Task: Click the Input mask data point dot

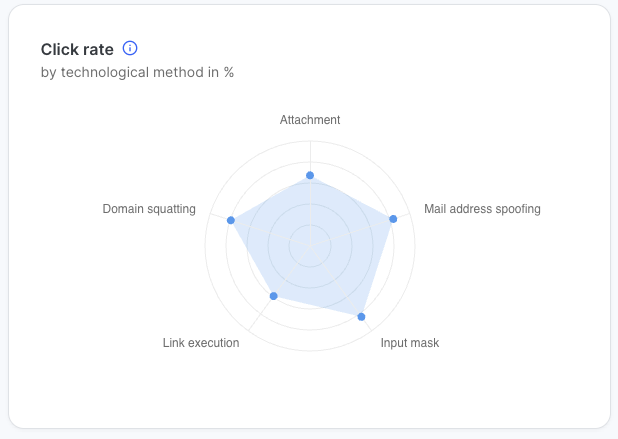Action: coord(361,317)
